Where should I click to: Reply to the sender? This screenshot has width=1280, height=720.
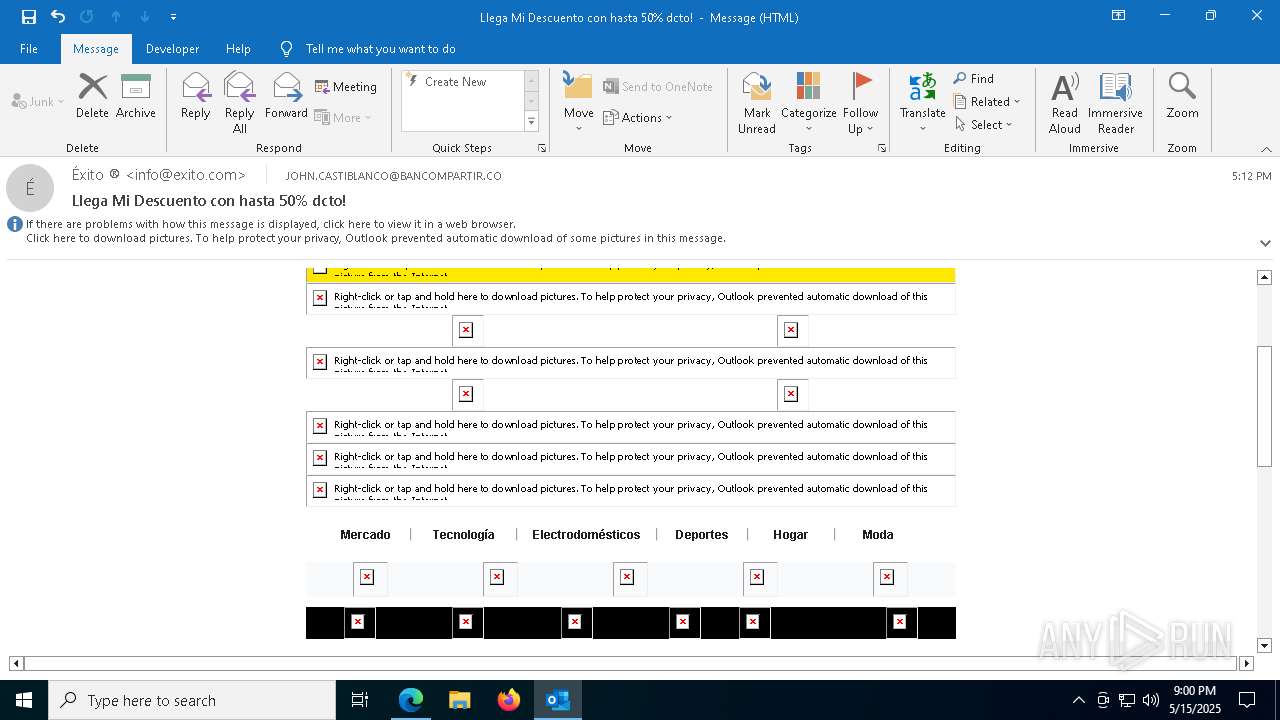195,96
